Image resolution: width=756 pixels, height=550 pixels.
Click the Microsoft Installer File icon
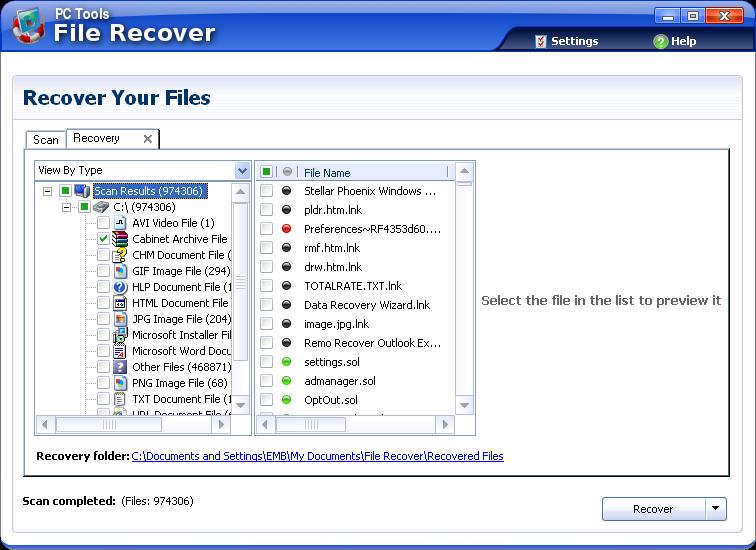point(120,335)
